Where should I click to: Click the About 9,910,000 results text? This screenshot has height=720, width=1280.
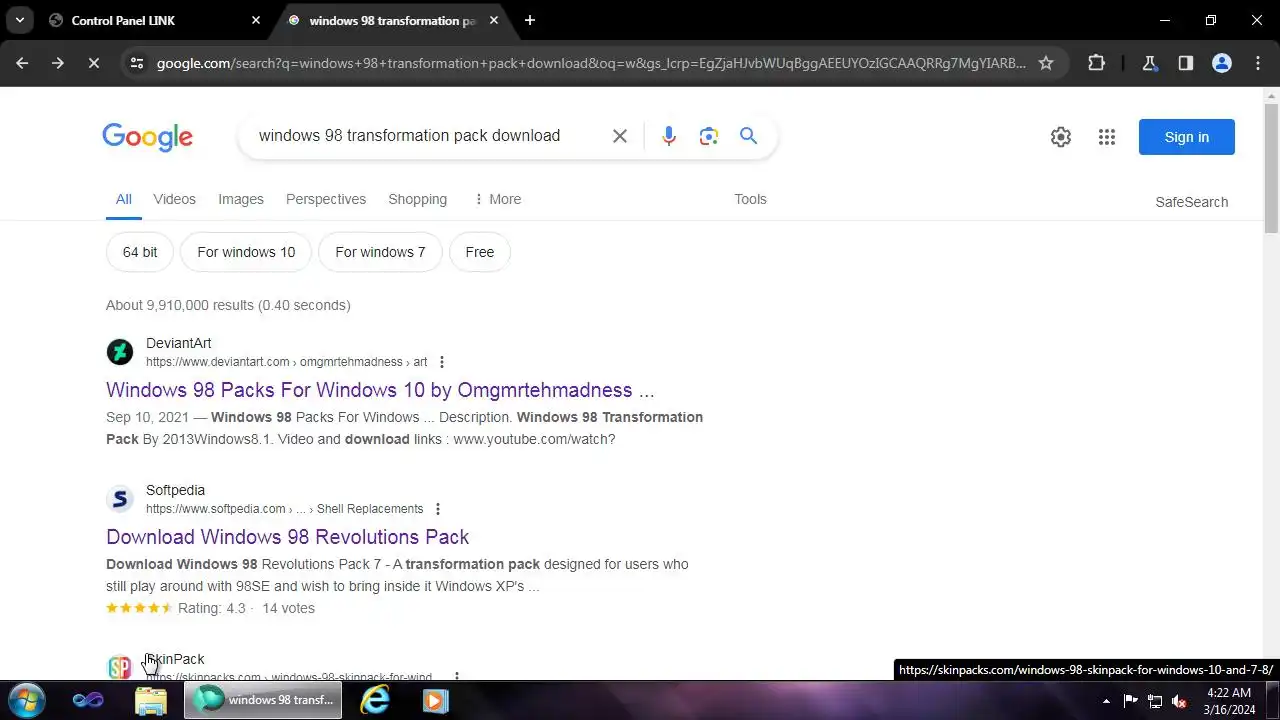(228, 305)
